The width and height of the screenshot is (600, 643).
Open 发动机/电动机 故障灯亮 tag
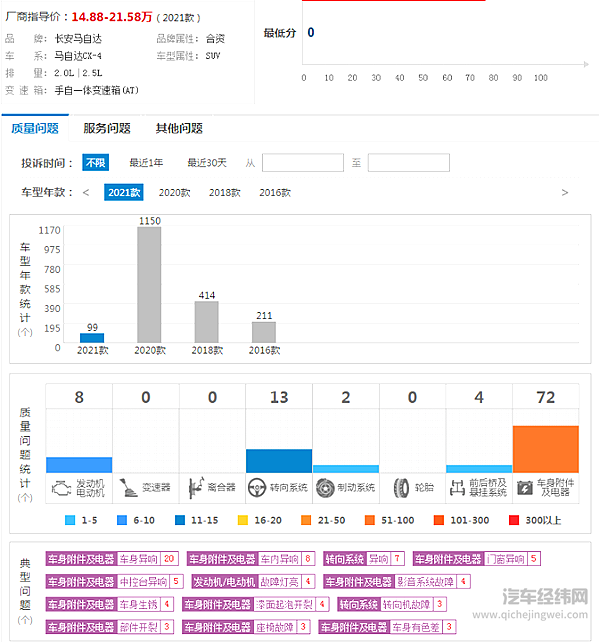click(253, 581)
